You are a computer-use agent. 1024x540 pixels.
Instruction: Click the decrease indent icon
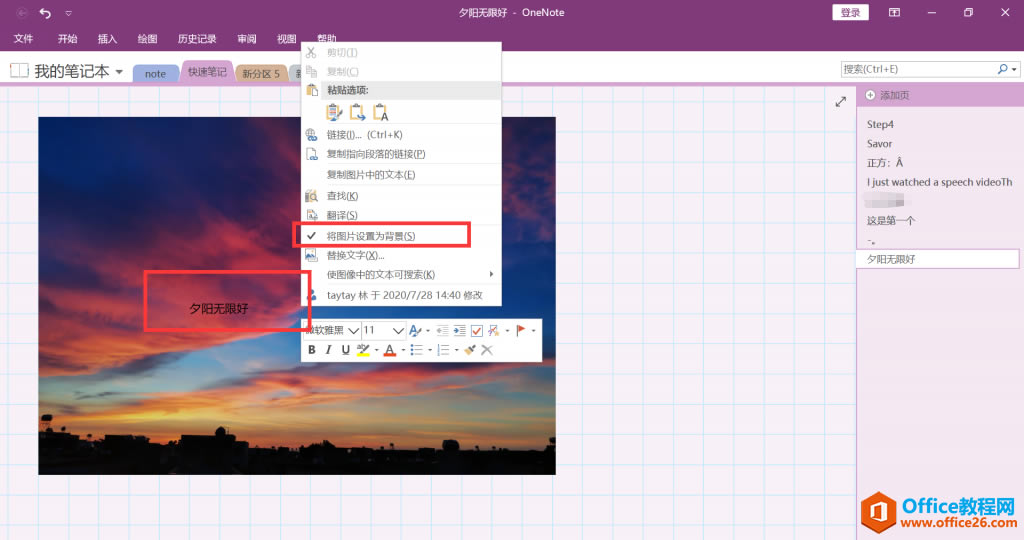(442, 330)
